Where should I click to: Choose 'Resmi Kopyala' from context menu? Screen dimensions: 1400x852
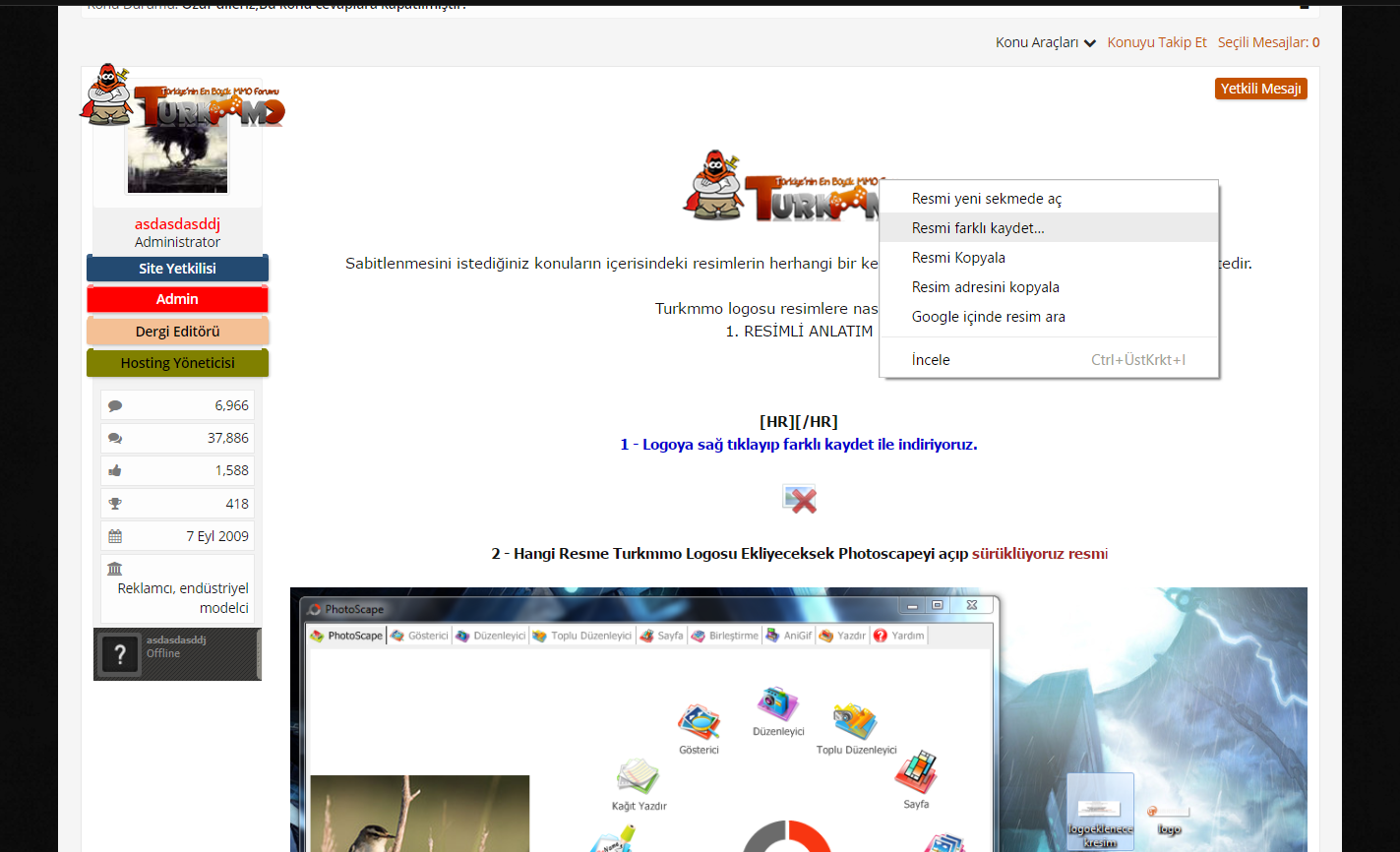click(1049, 258)
